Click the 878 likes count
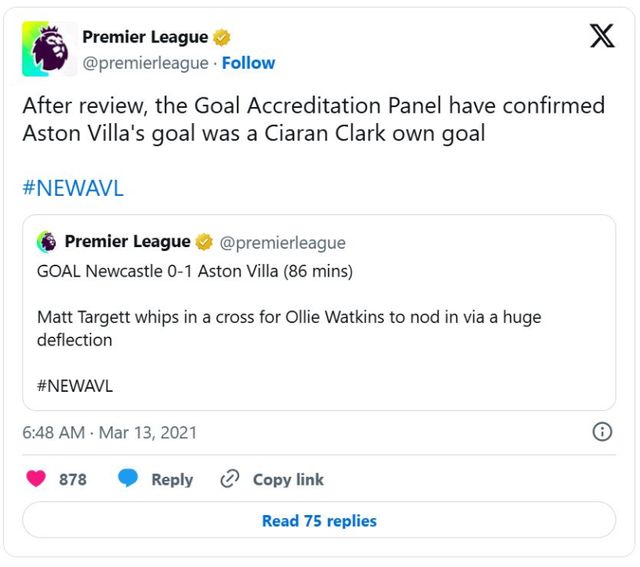This screenshot has width=640, height=567. [73, 480]
